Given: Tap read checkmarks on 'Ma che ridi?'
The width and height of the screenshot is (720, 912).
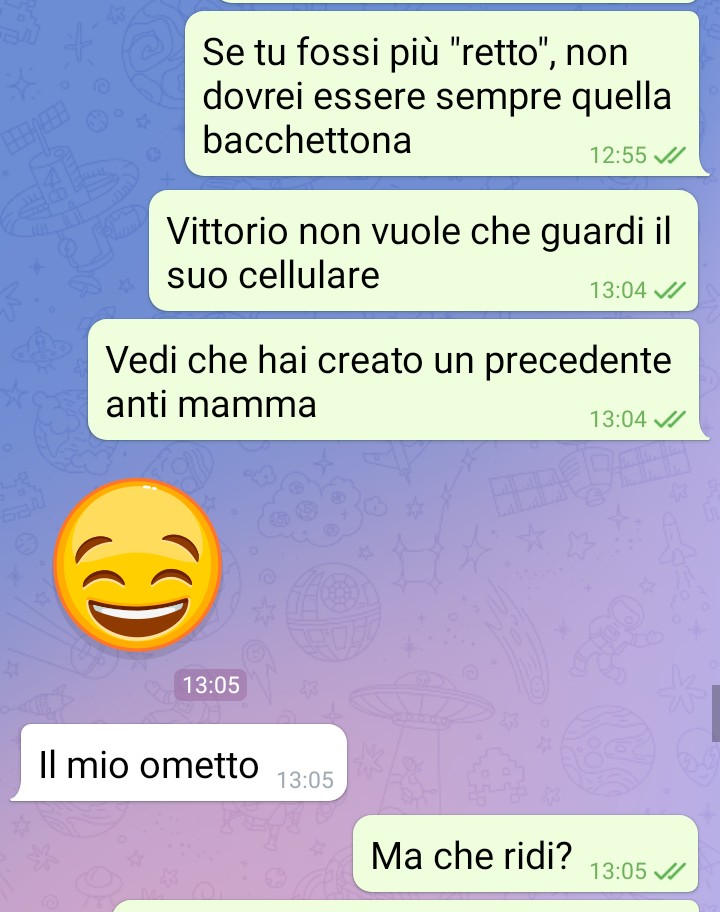Looking at the screenshot, I should click(669, 871).
